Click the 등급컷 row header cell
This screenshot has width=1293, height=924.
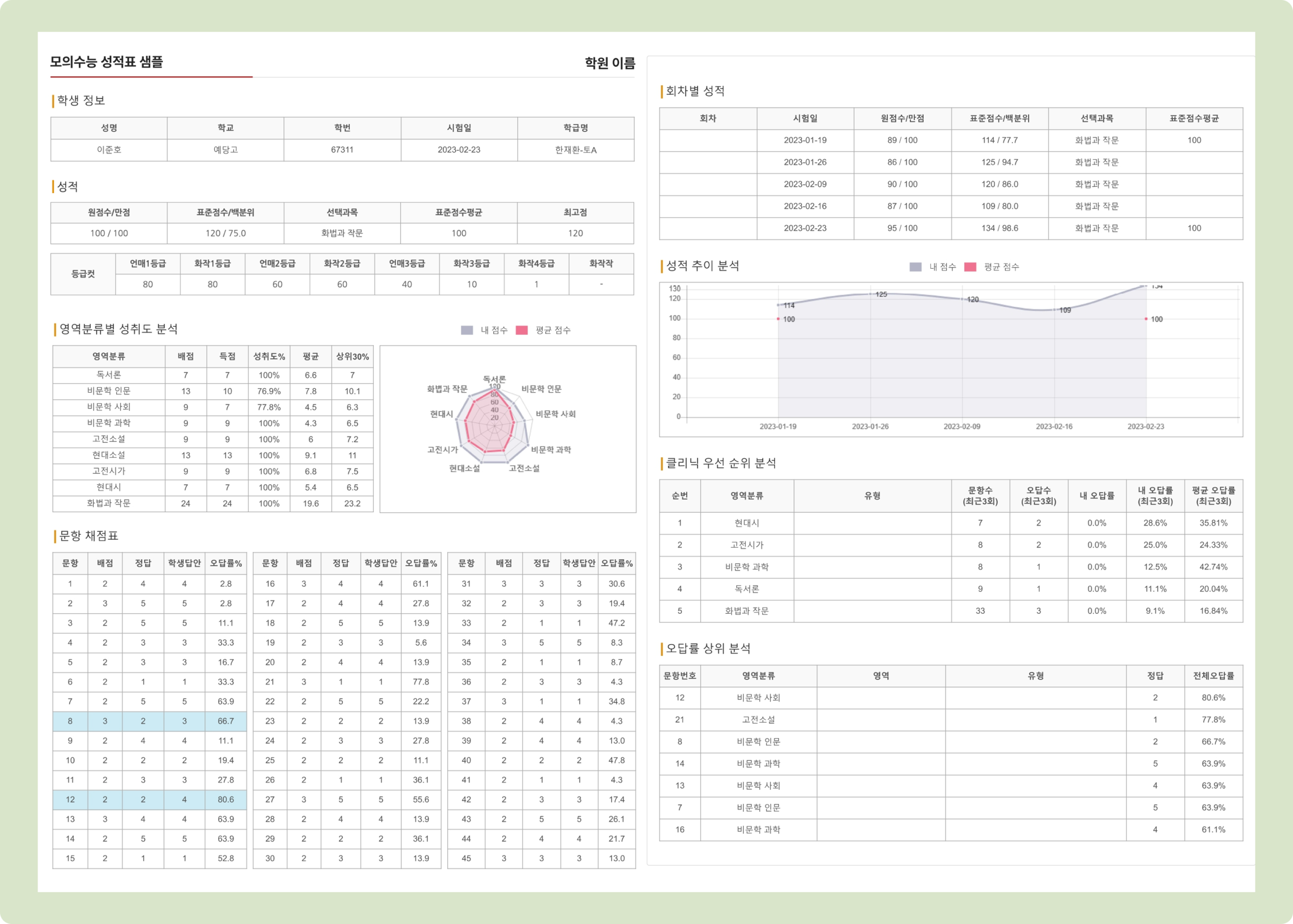[x=83, y=274]
